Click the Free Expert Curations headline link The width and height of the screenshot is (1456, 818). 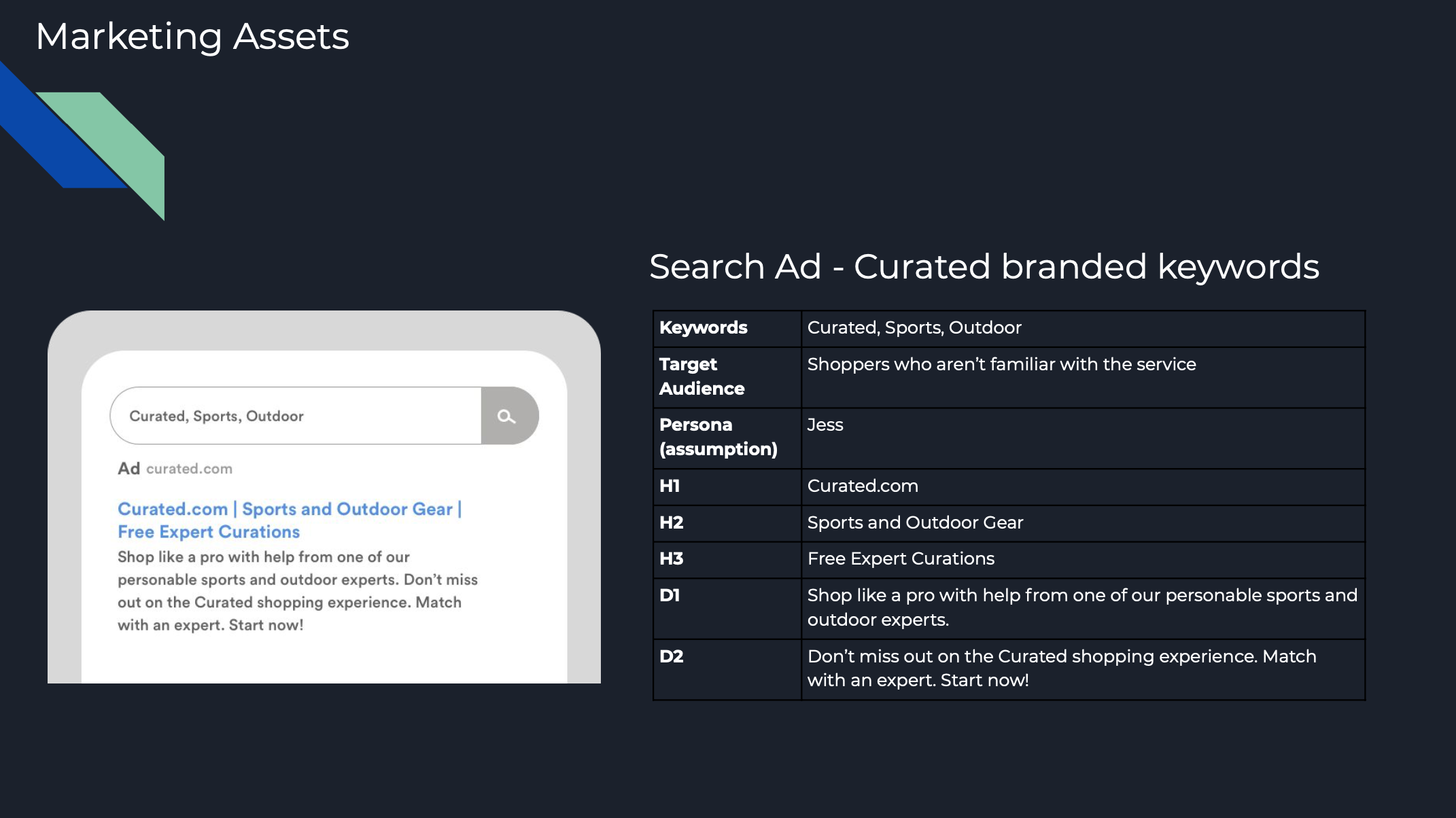(x=209, y=532)
